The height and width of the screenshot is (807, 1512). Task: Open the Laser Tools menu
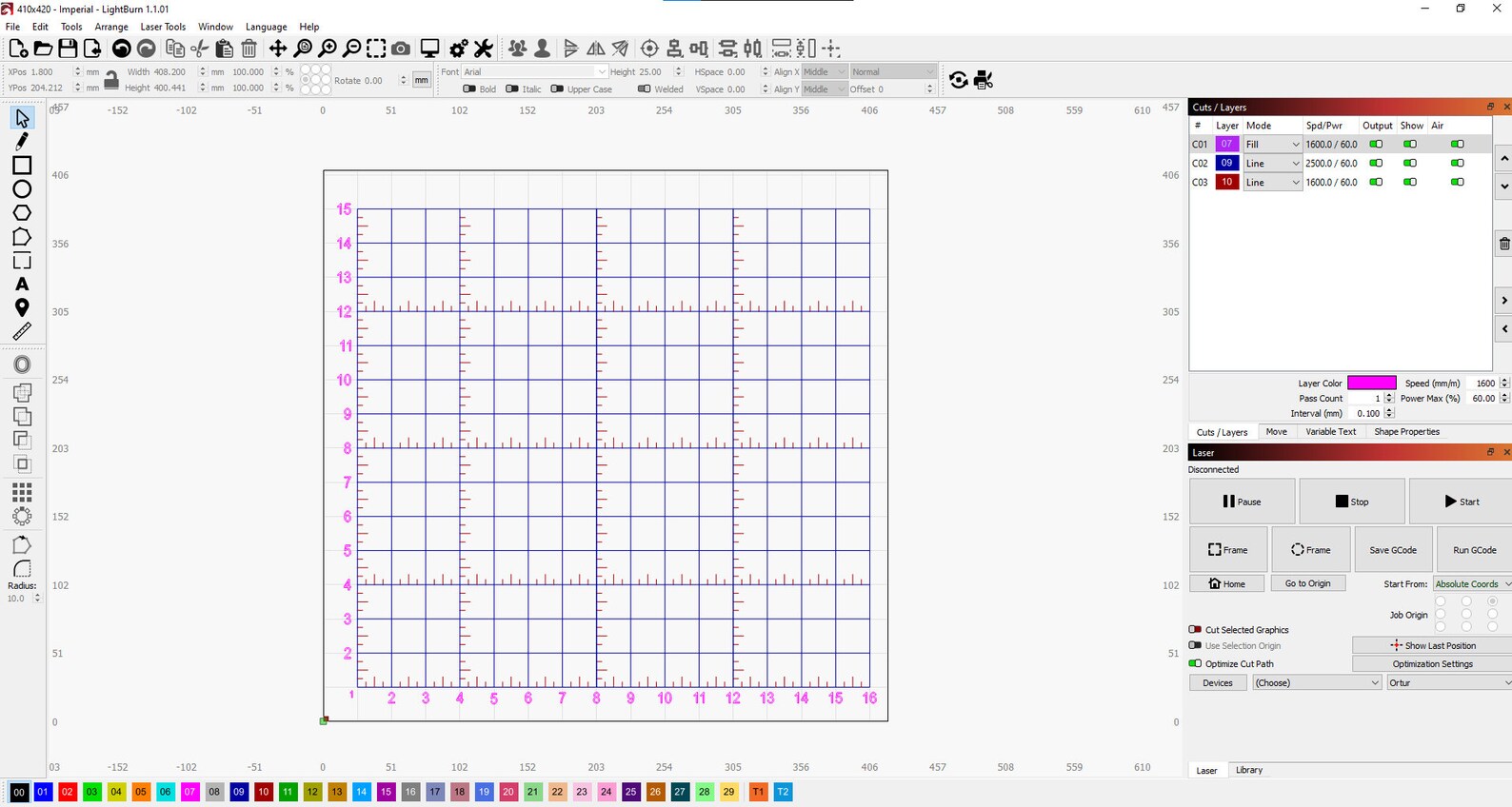click(x=163, y=27)
